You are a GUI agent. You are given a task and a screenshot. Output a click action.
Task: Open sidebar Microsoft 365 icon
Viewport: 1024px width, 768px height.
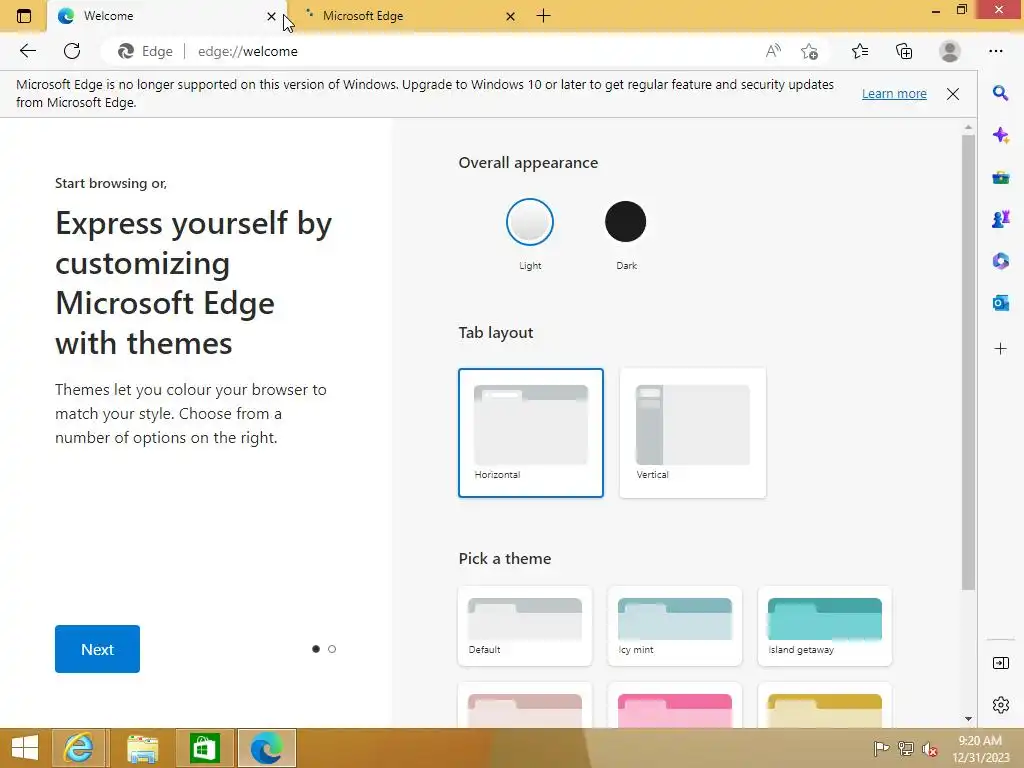1000,261
